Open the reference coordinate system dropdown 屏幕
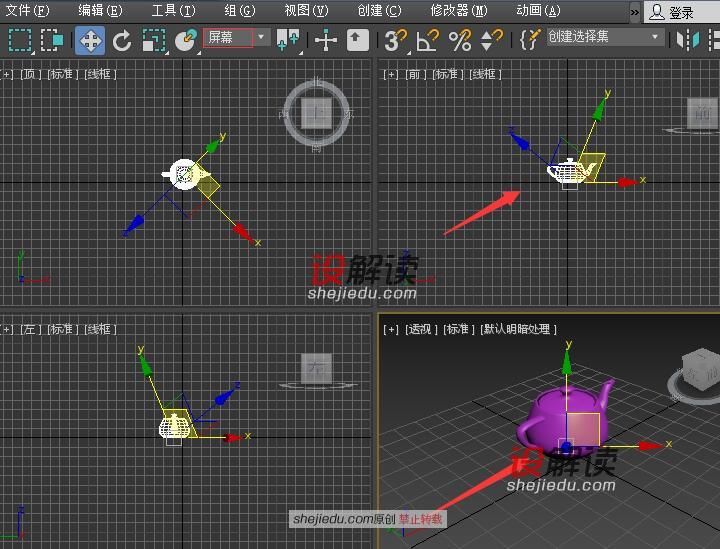 (x=236, y=38)
